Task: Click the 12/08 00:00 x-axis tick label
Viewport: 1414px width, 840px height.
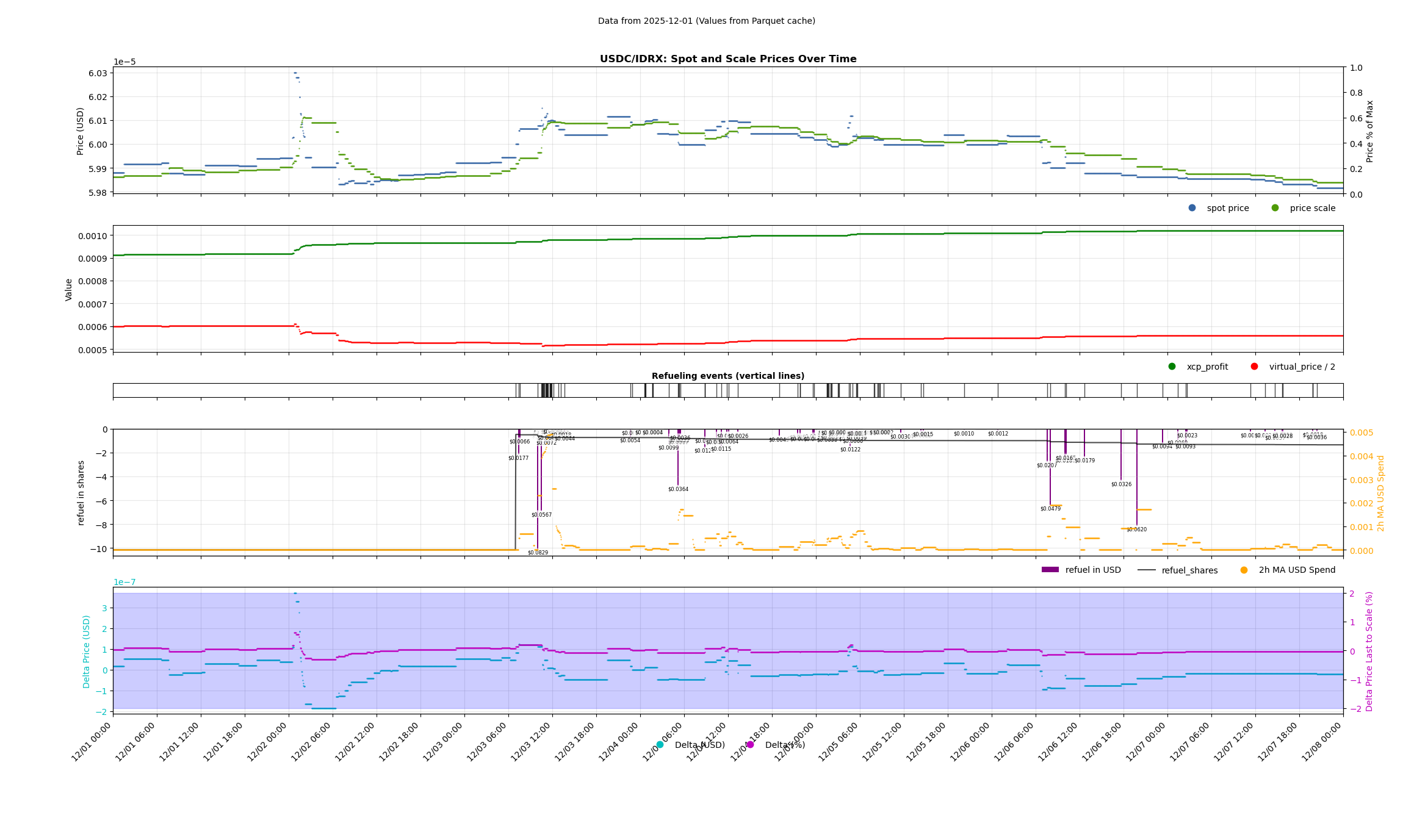Action: (1322, 742)
